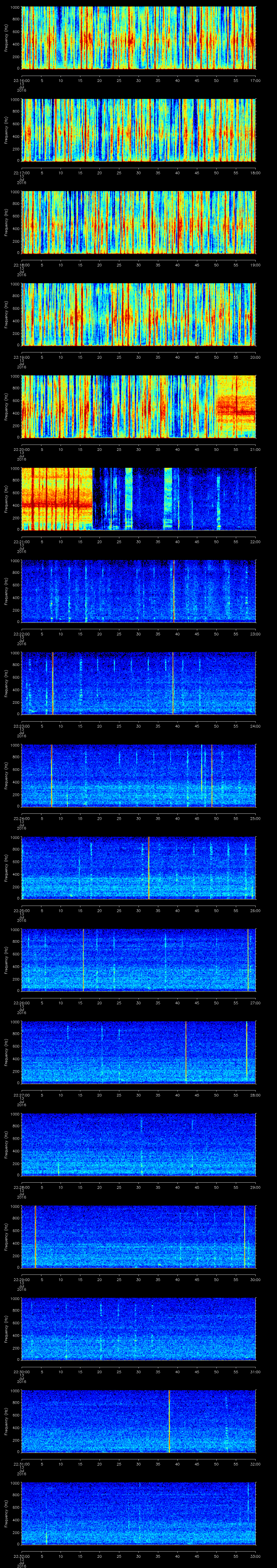Select the 20:00 end time label
277x1568 pixels.
coord(255,357)
